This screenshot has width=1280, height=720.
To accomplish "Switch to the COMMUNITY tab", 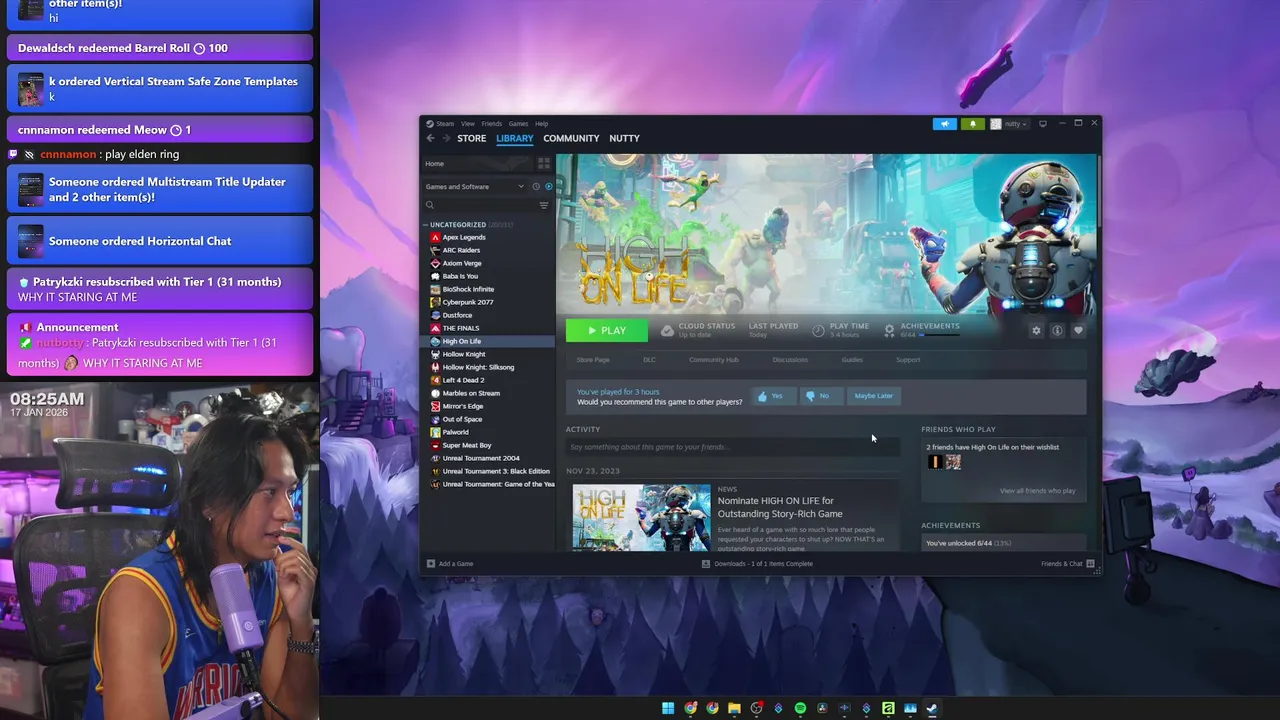I will 571,138.
